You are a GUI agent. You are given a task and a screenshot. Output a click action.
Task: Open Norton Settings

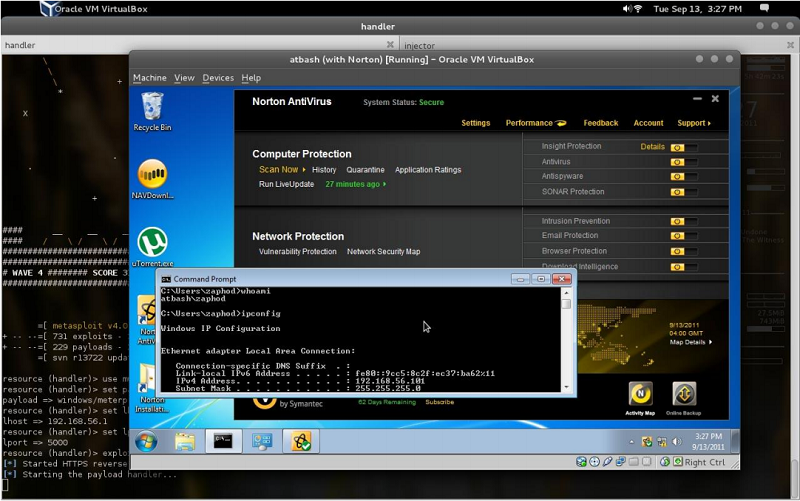pos(476,123)
